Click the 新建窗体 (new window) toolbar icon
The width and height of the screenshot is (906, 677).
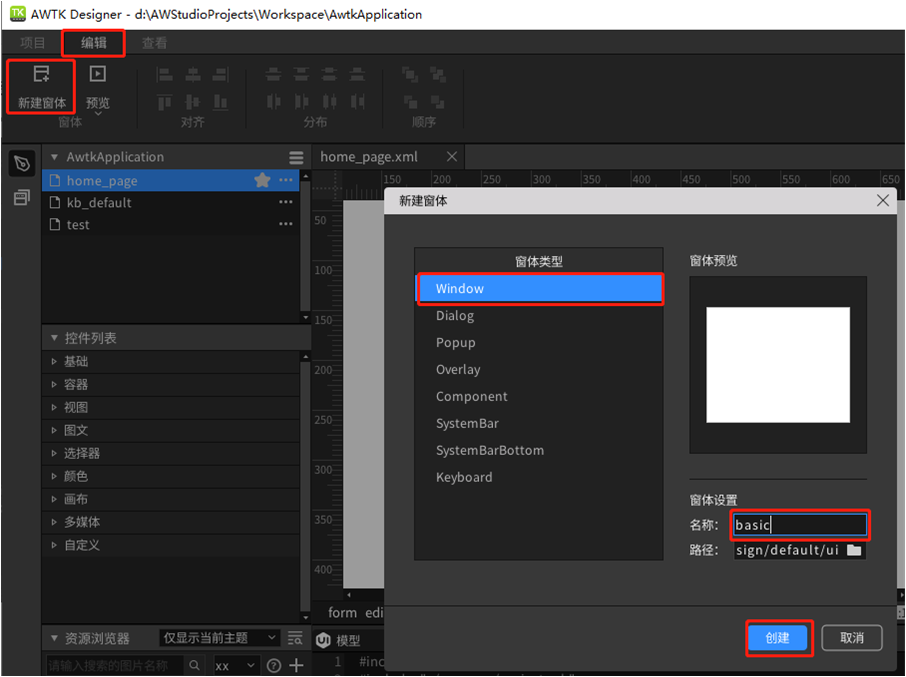pyautogui.click(x=42, y=75)
